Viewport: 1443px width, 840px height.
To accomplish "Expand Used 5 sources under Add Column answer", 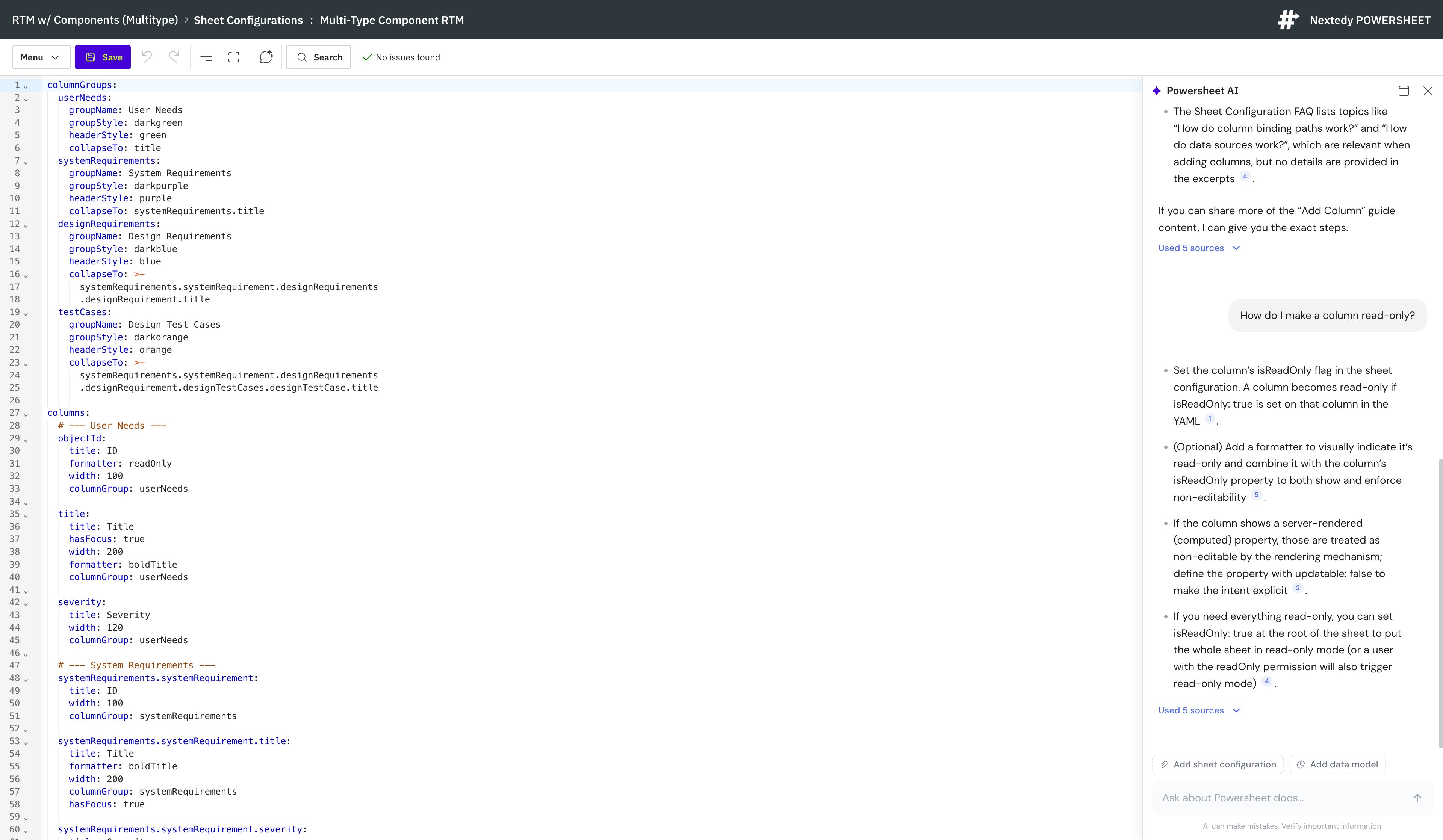I will 1198,248.
